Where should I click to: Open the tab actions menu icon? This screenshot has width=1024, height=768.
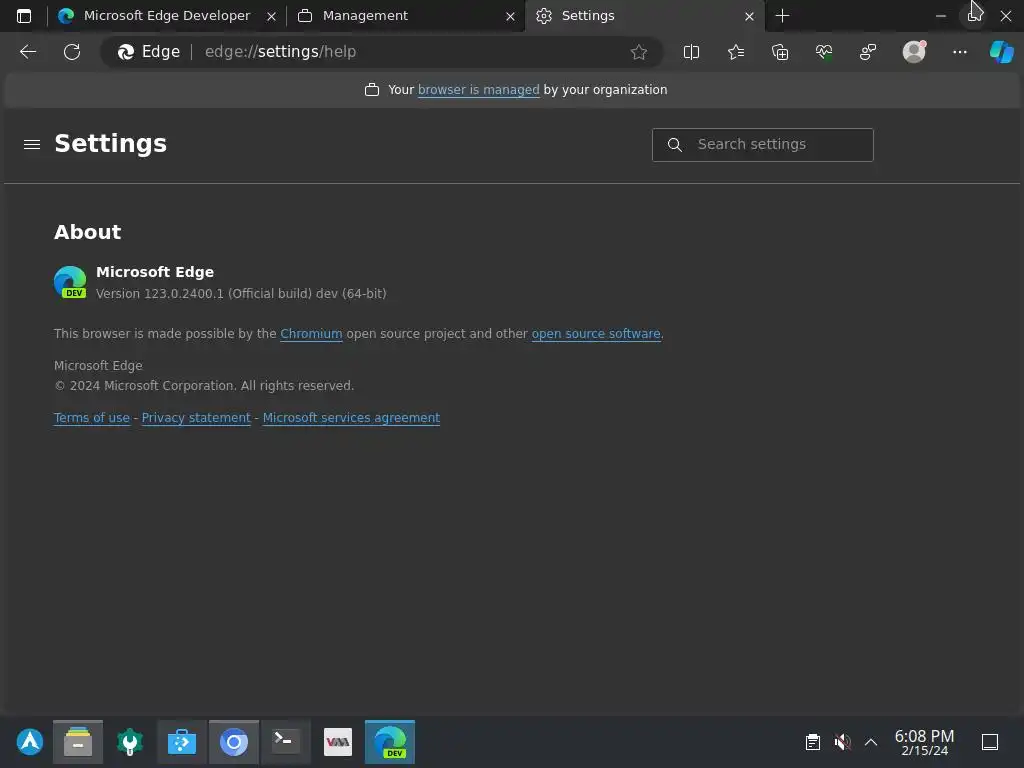click(x=24, y=16)
